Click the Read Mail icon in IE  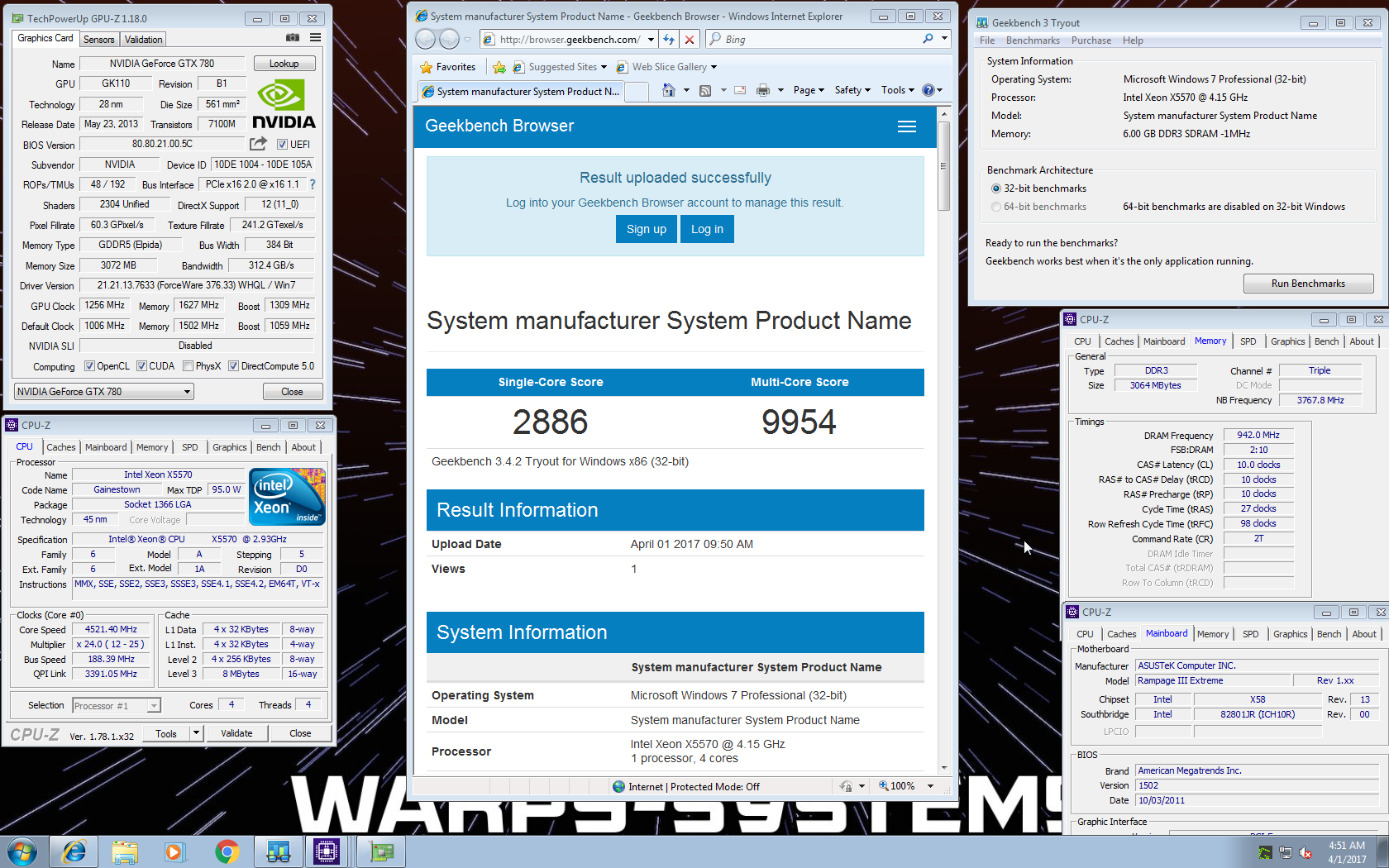(x=740, y=90)
